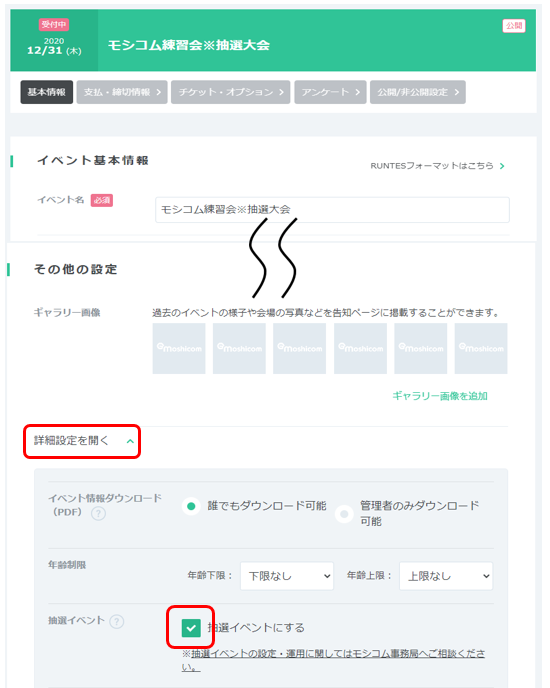Select 管理者のみダウンロード可能 radio option
This screenshot has height=688, width=550.
point(344,514)
